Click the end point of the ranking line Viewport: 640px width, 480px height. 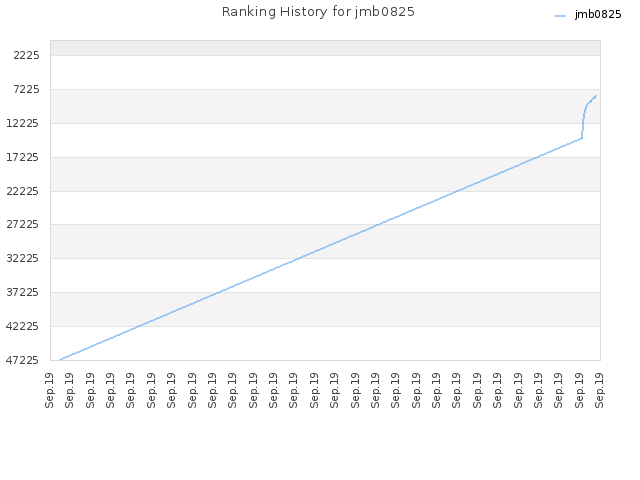(596, 96)
